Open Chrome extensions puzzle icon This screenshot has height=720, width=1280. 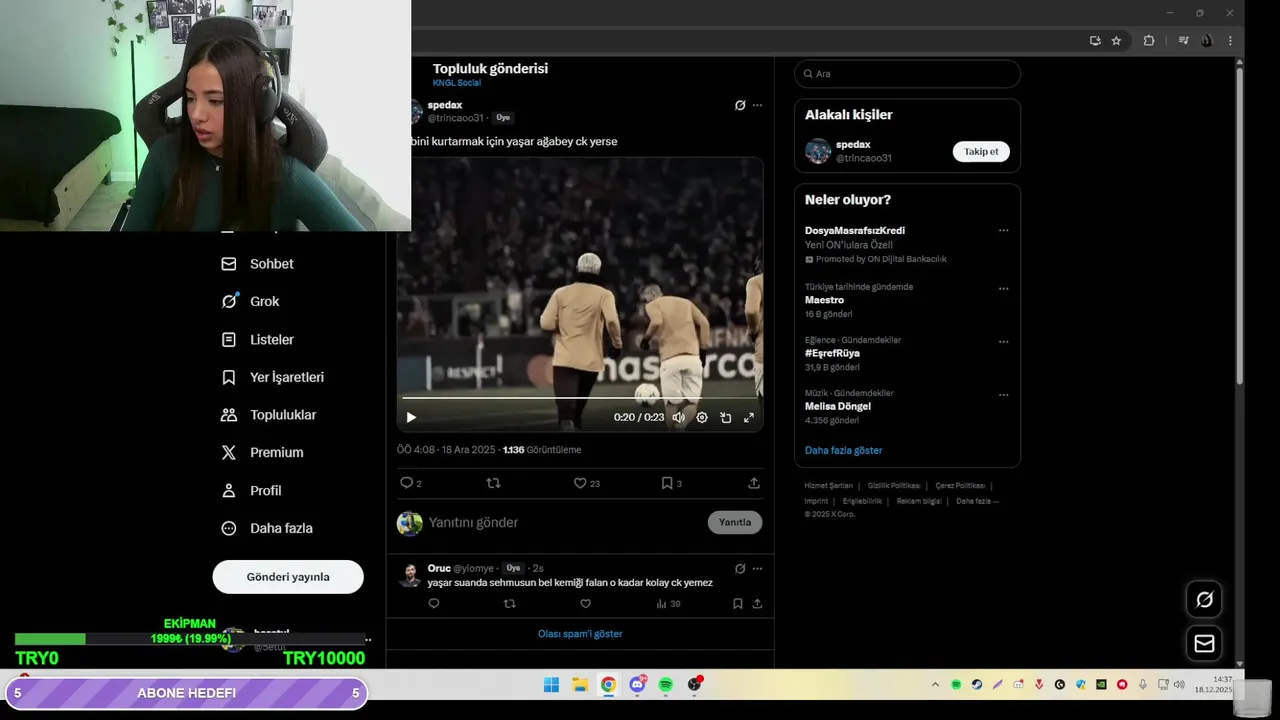[1148, 41]
